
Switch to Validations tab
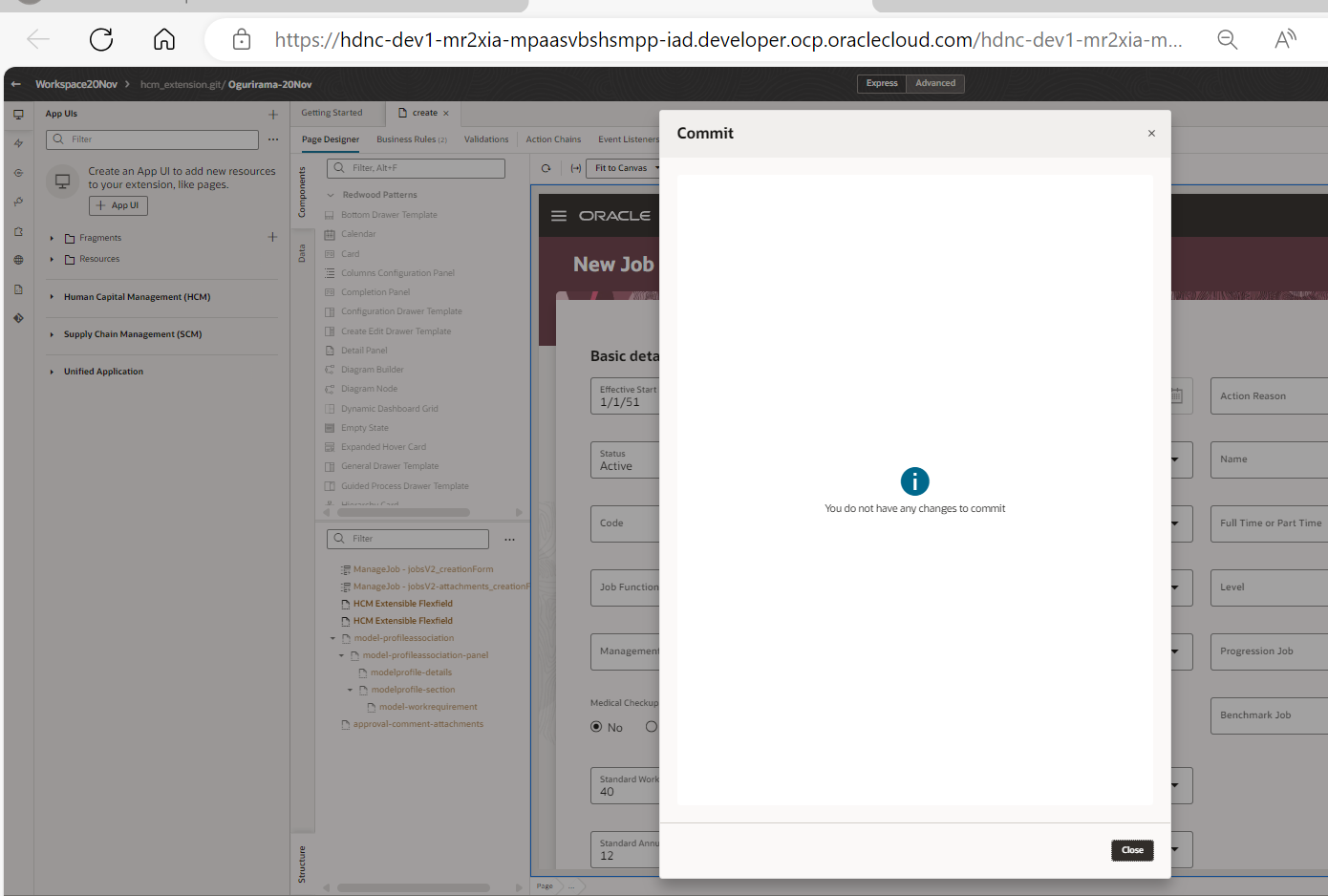pyautogui.click(x=486, y=139)
